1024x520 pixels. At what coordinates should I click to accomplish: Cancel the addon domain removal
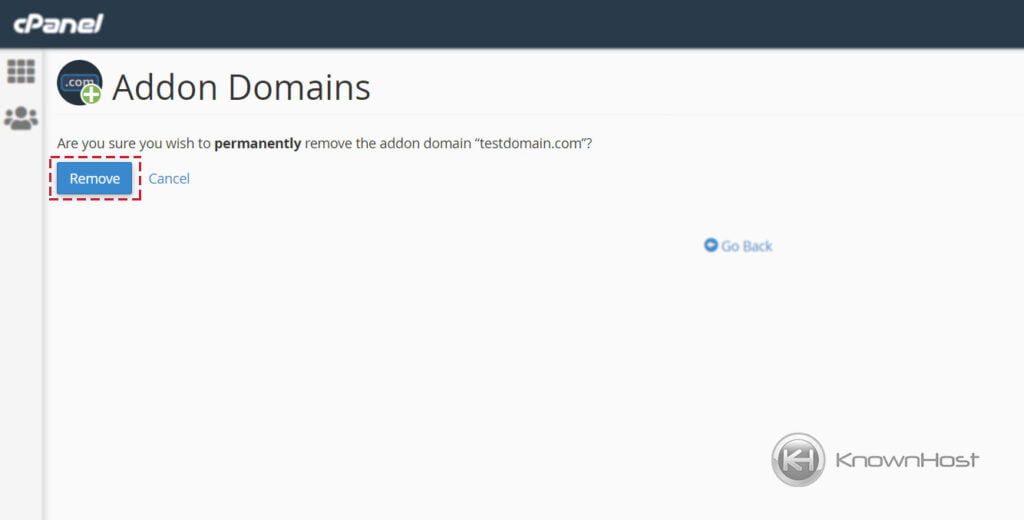pos(169,178)
